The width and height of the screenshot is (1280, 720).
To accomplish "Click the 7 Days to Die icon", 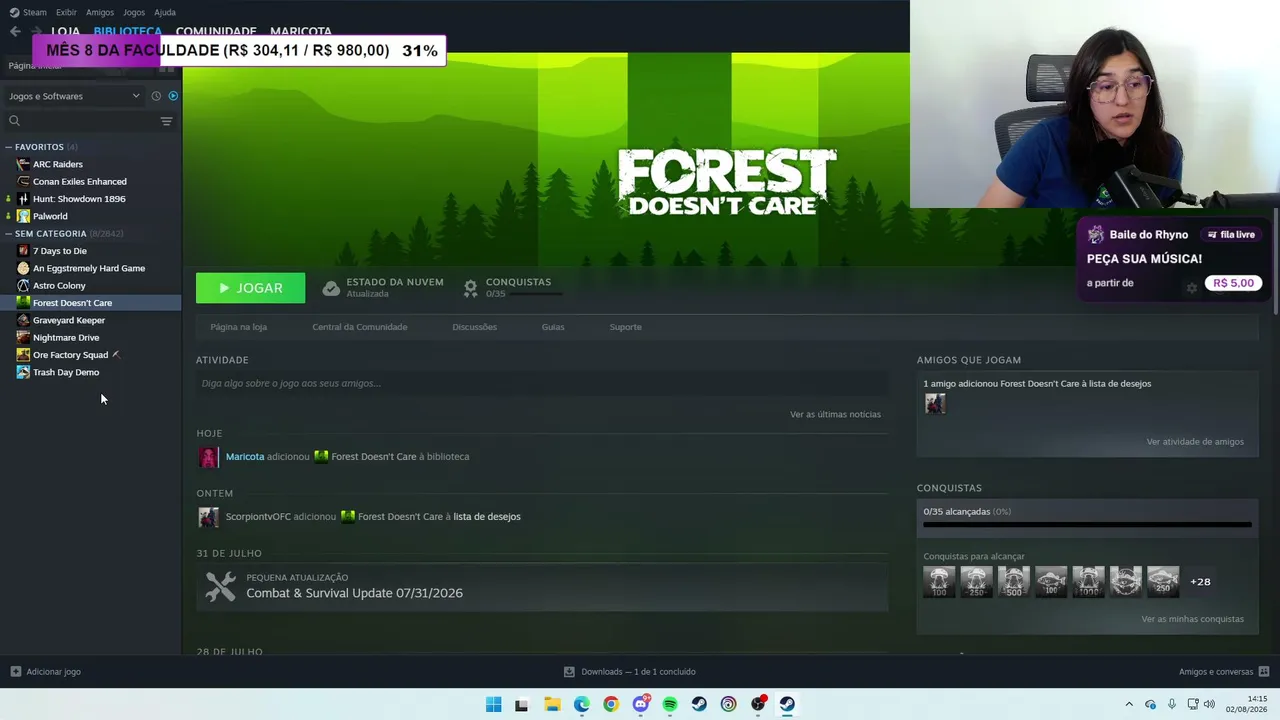I will [x=23, y=251].
